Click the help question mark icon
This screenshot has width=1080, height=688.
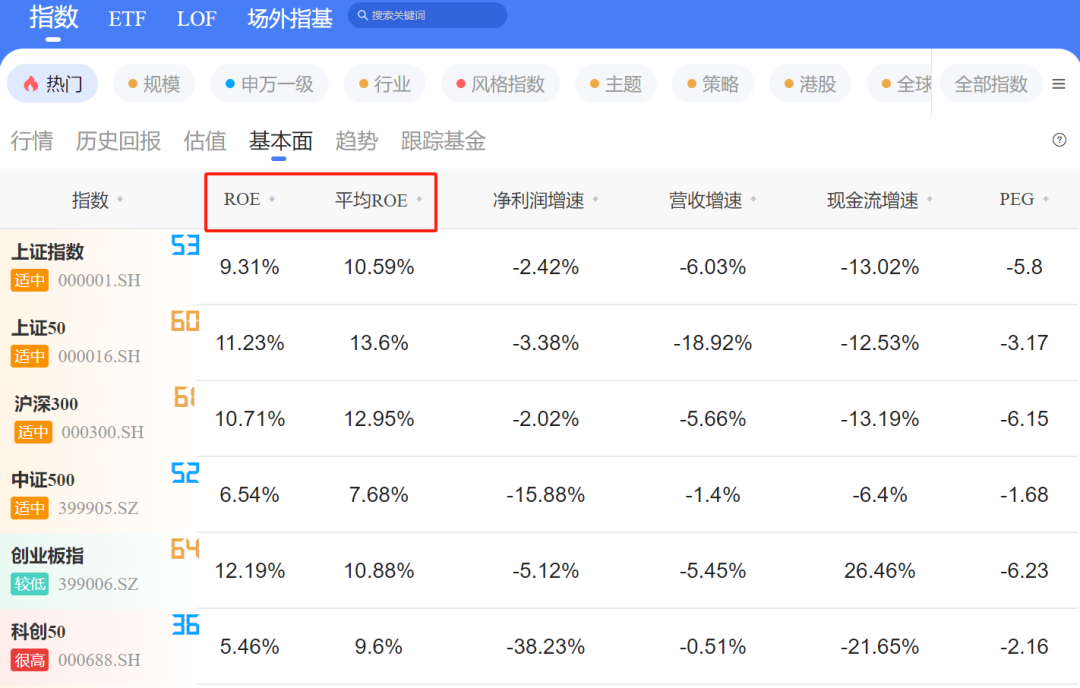point(1059,140)
